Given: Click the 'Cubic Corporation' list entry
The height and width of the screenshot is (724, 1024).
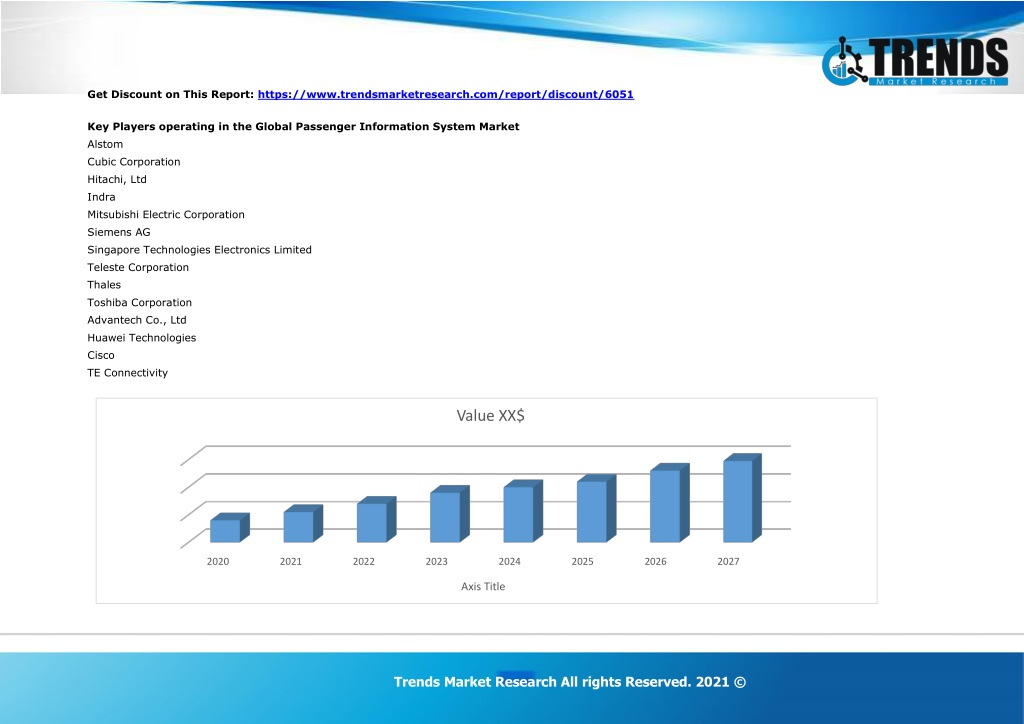Looking at the screenshot, I should click(x=134, y=162).
